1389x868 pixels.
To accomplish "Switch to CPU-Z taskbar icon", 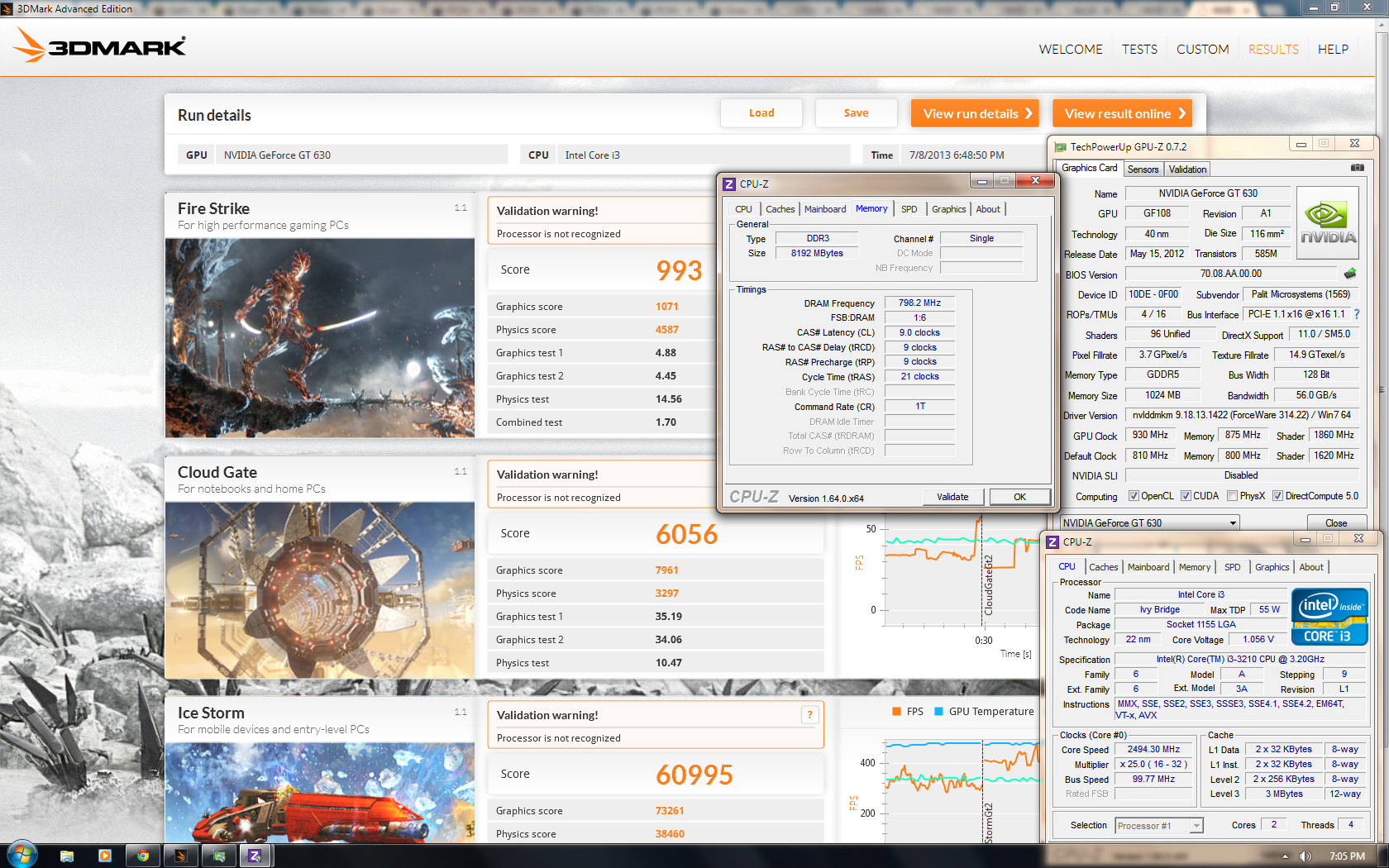I will [x=255, y=856].
